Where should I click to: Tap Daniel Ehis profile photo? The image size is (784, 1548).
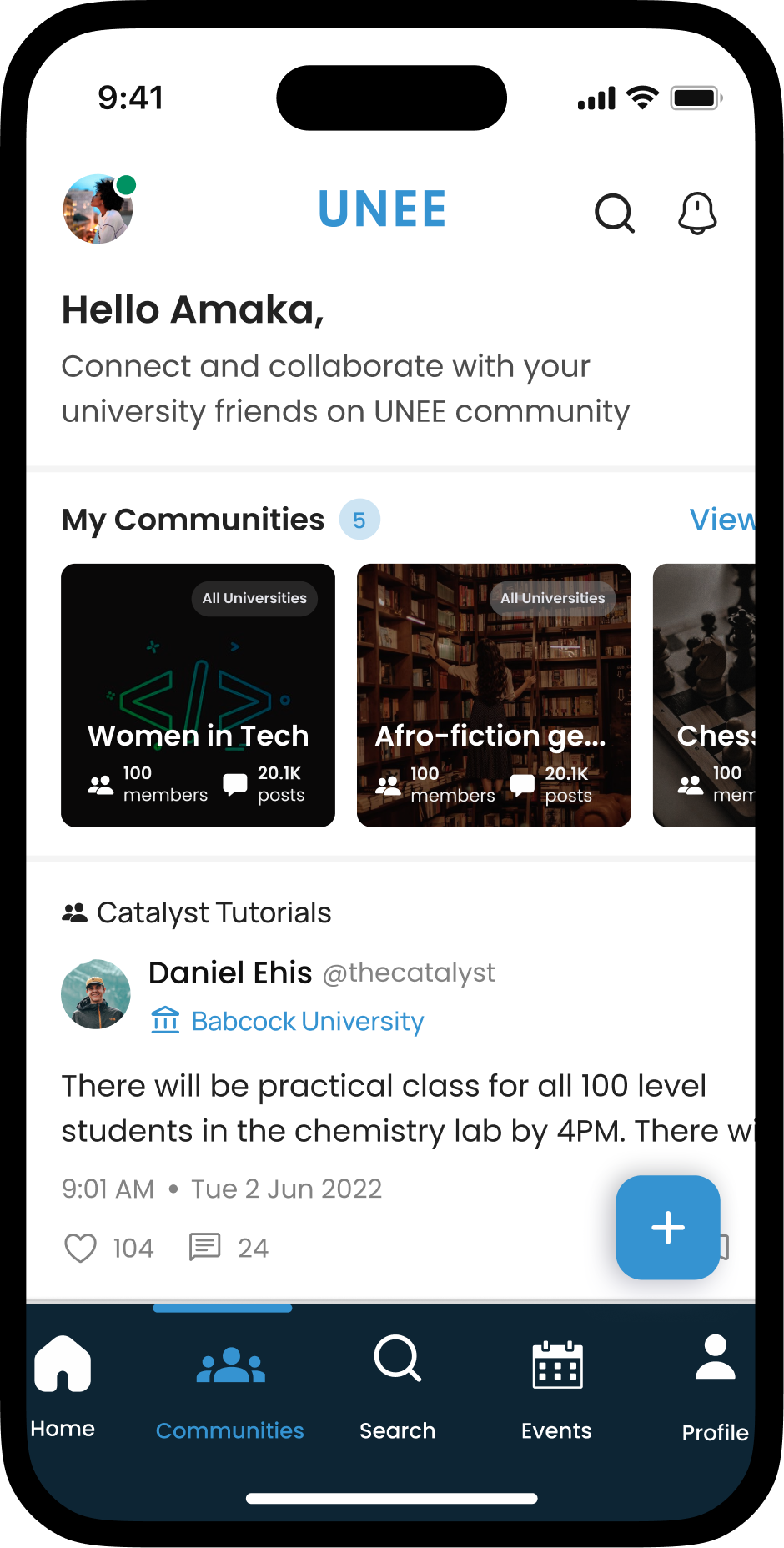tap(96, 994)
